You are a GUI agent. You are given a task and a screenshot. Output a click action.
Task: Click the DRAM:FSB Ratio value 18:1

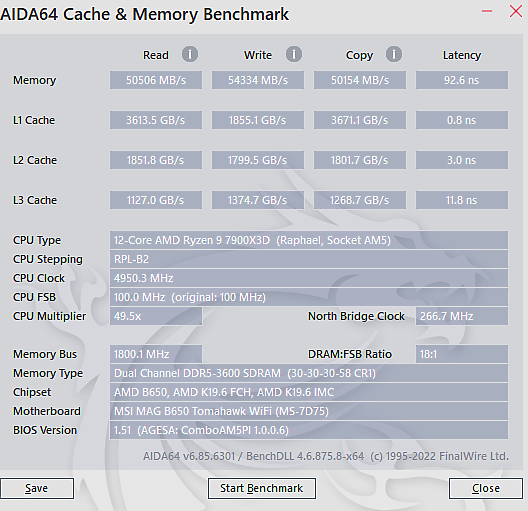click(x=462, y=354)
